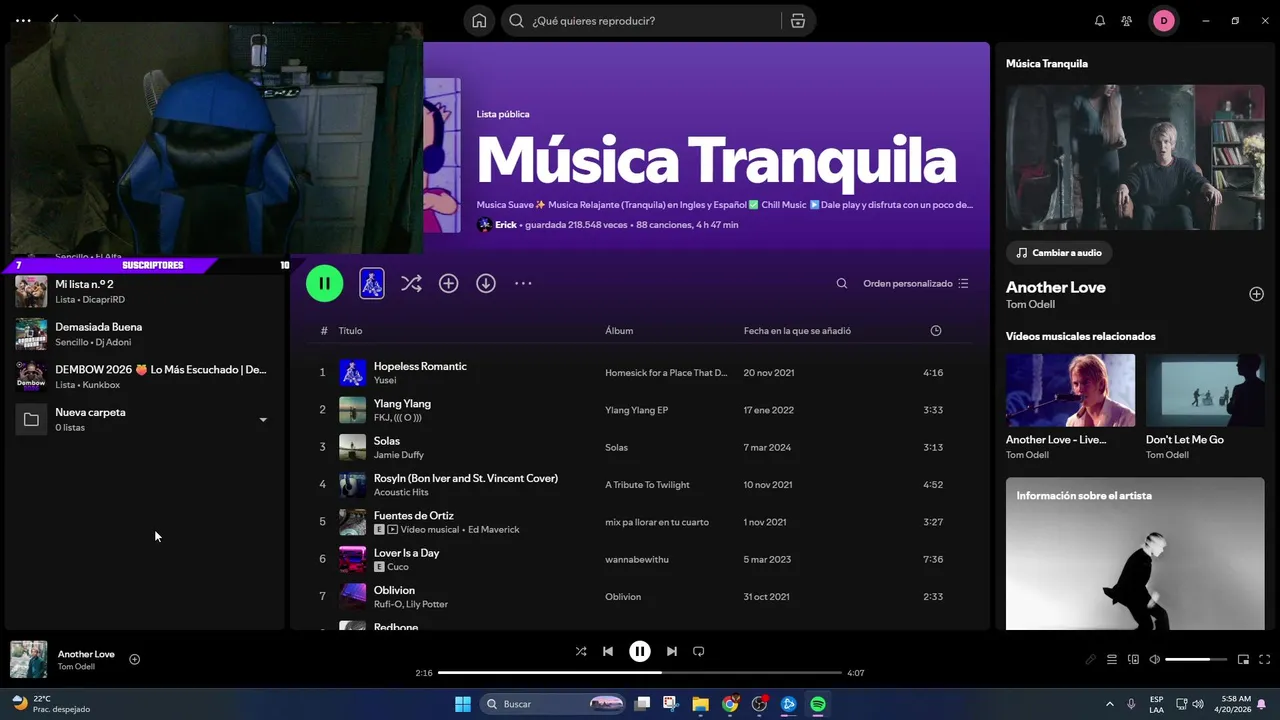Open the play queue icon

tap(1112, 659)
